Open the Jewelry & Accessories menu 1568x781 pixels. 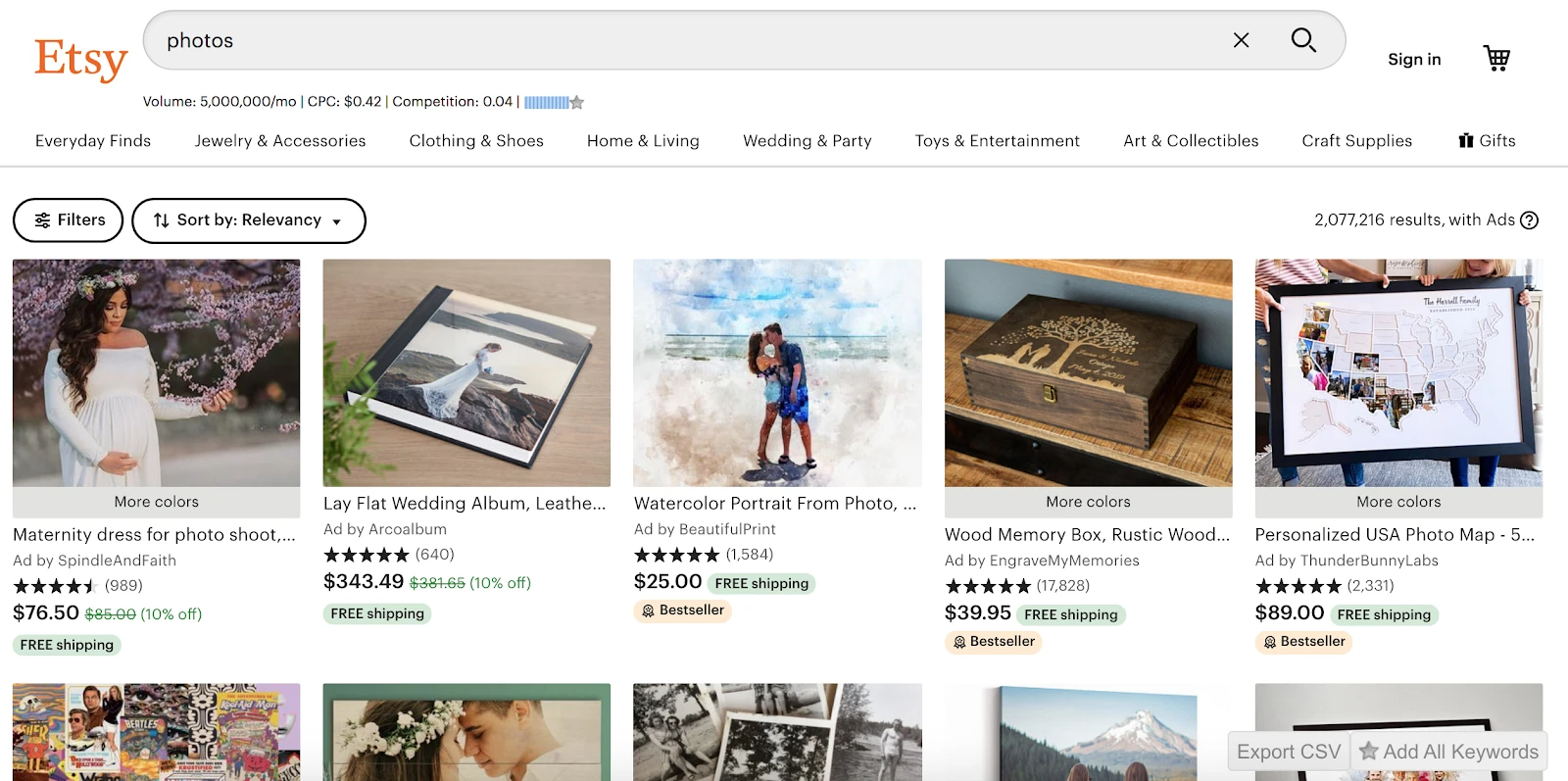click(280, 141)
